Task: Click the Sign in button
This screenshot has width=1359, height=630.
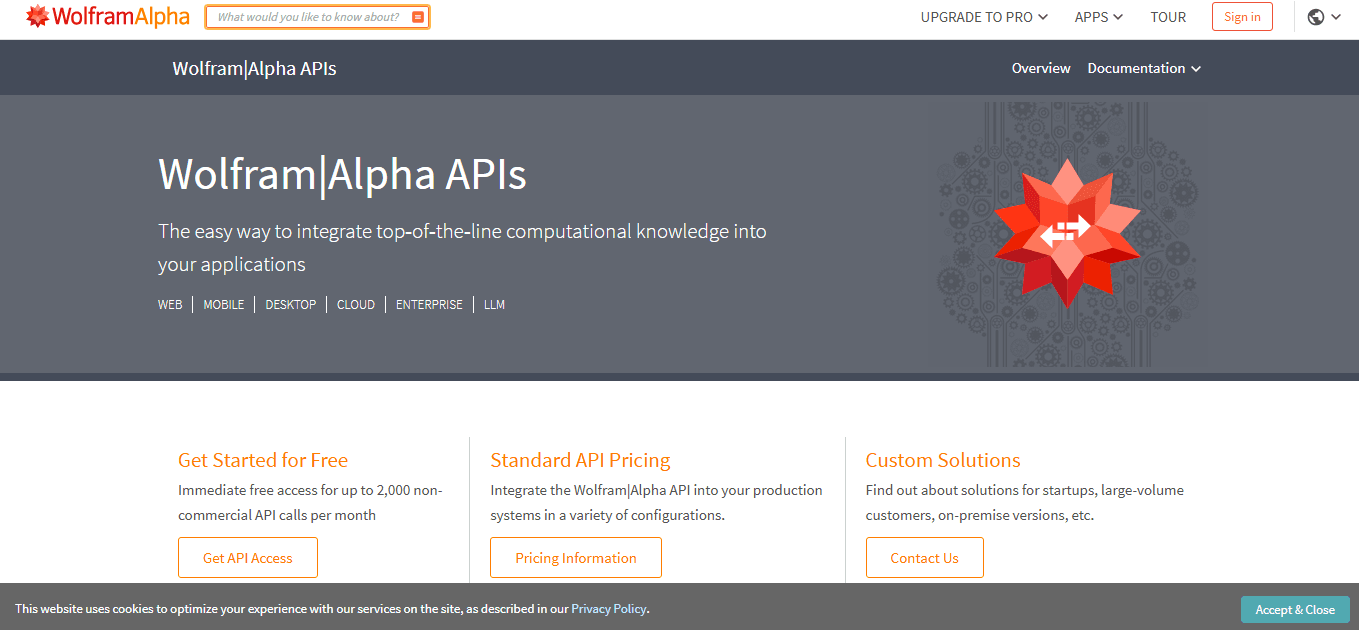Action: (x=1242, y=17)
